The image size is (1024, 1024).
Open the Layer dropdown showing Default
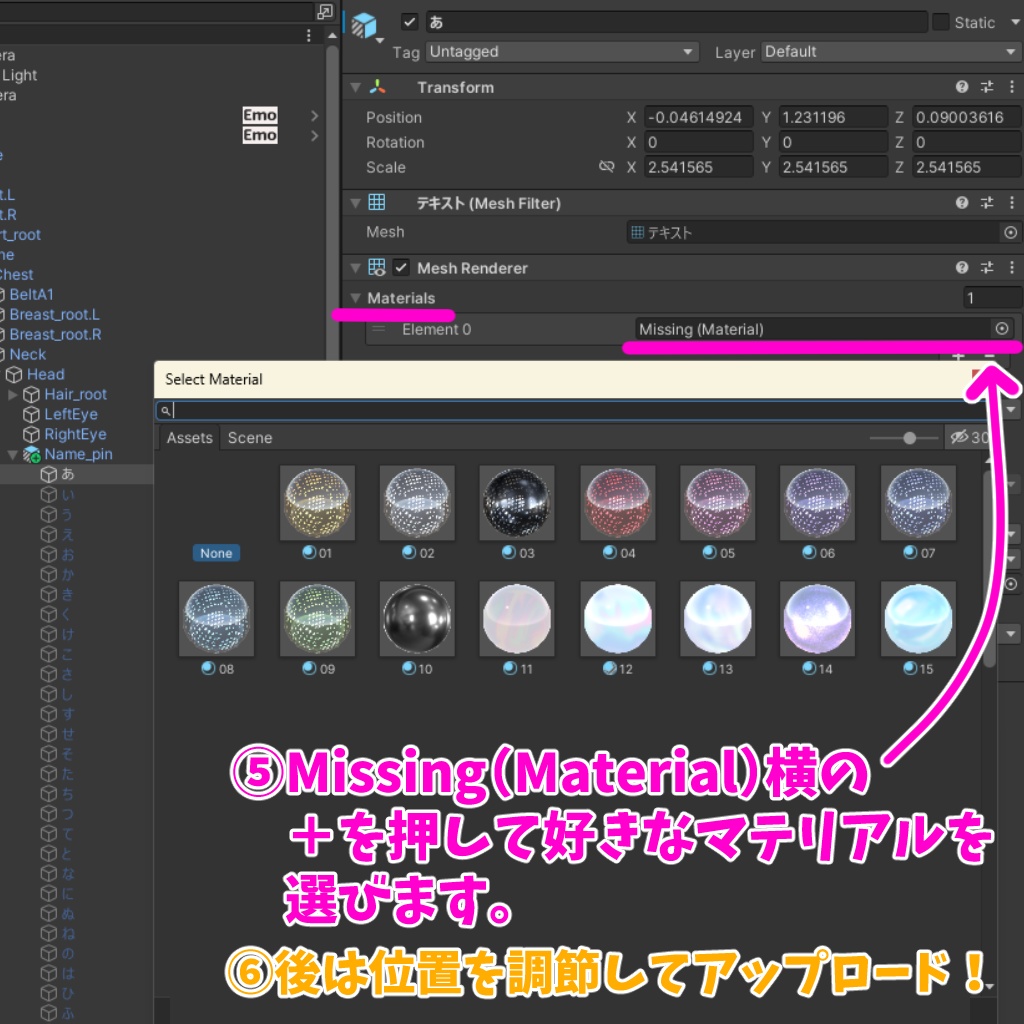click(x=891, y=52)
